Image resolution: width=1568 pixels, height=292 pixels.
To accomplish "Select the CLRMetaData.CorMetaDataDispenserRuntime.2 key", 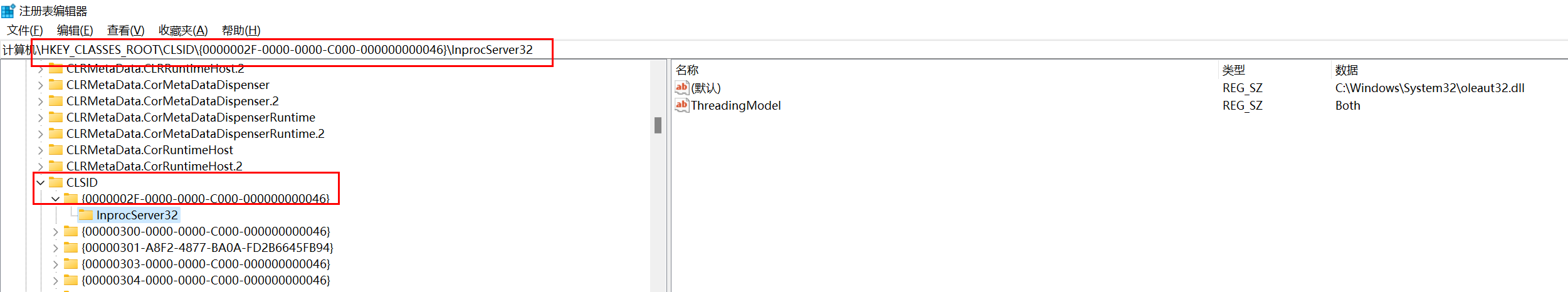I will point(196,133).
